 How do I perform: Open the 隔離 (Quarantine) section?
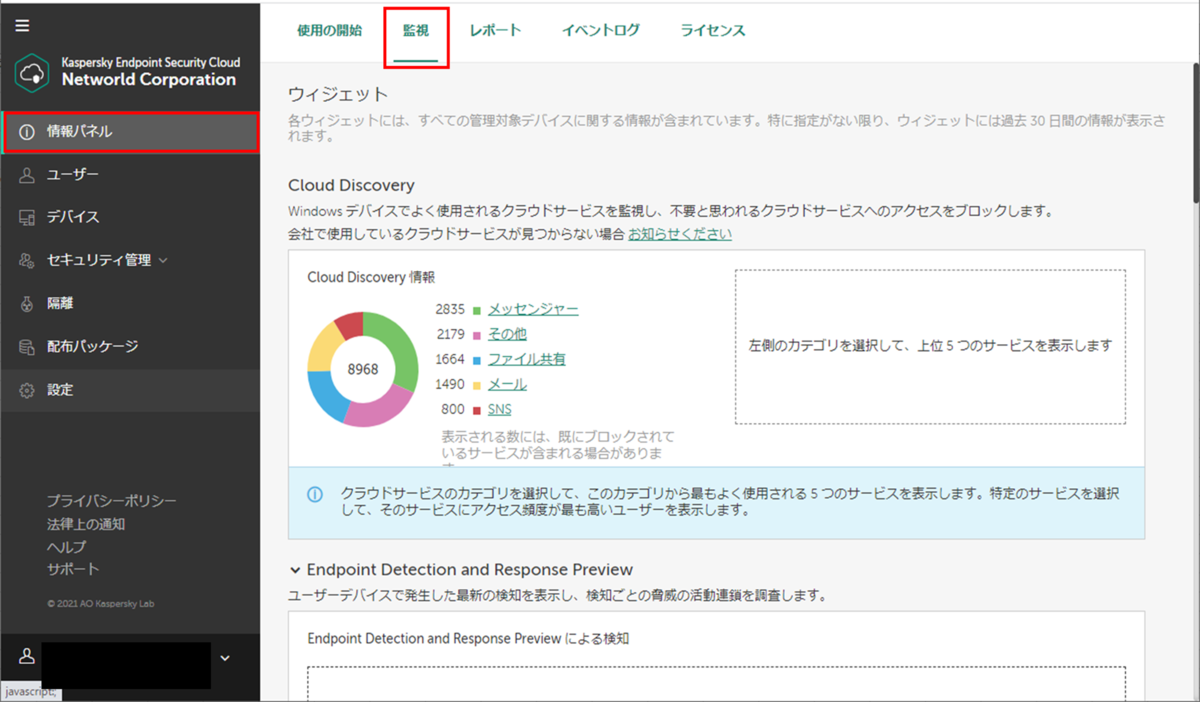[x=62, y=302]
